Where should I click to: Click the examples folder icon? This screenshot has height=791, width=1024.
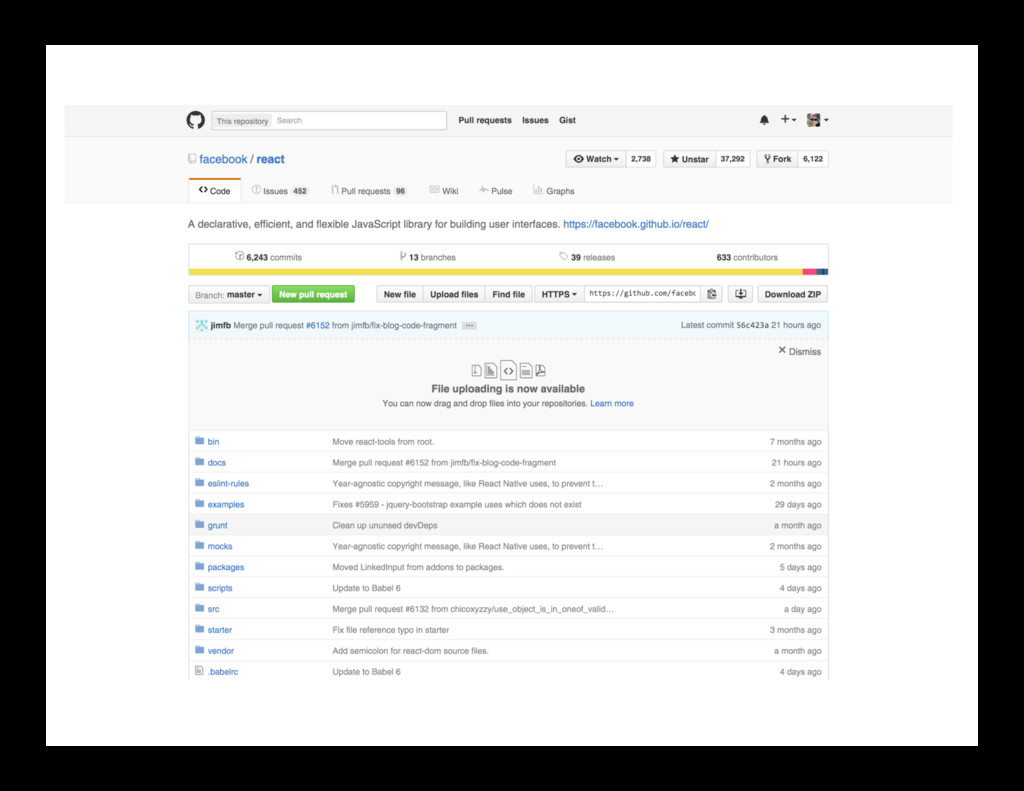[199, 504]
